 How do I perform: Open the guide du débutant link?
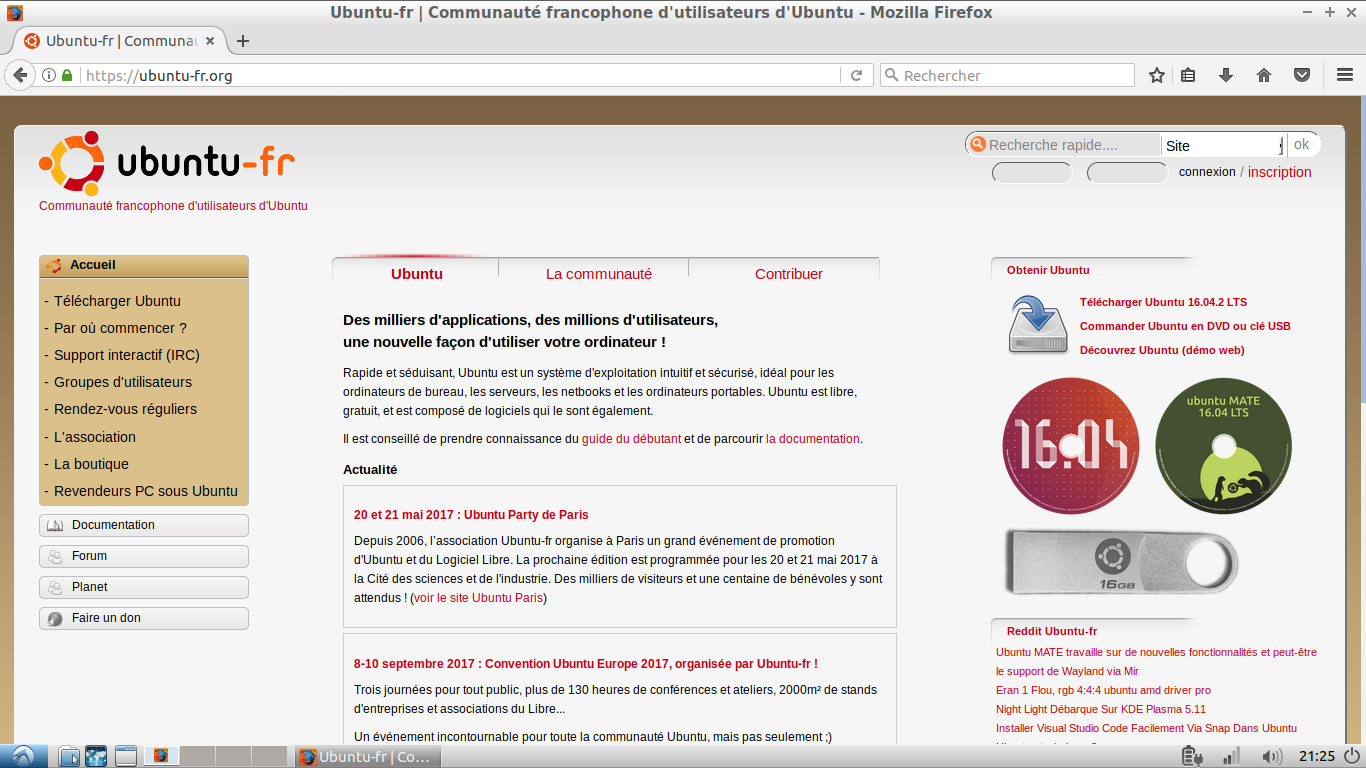pos(631,438)
